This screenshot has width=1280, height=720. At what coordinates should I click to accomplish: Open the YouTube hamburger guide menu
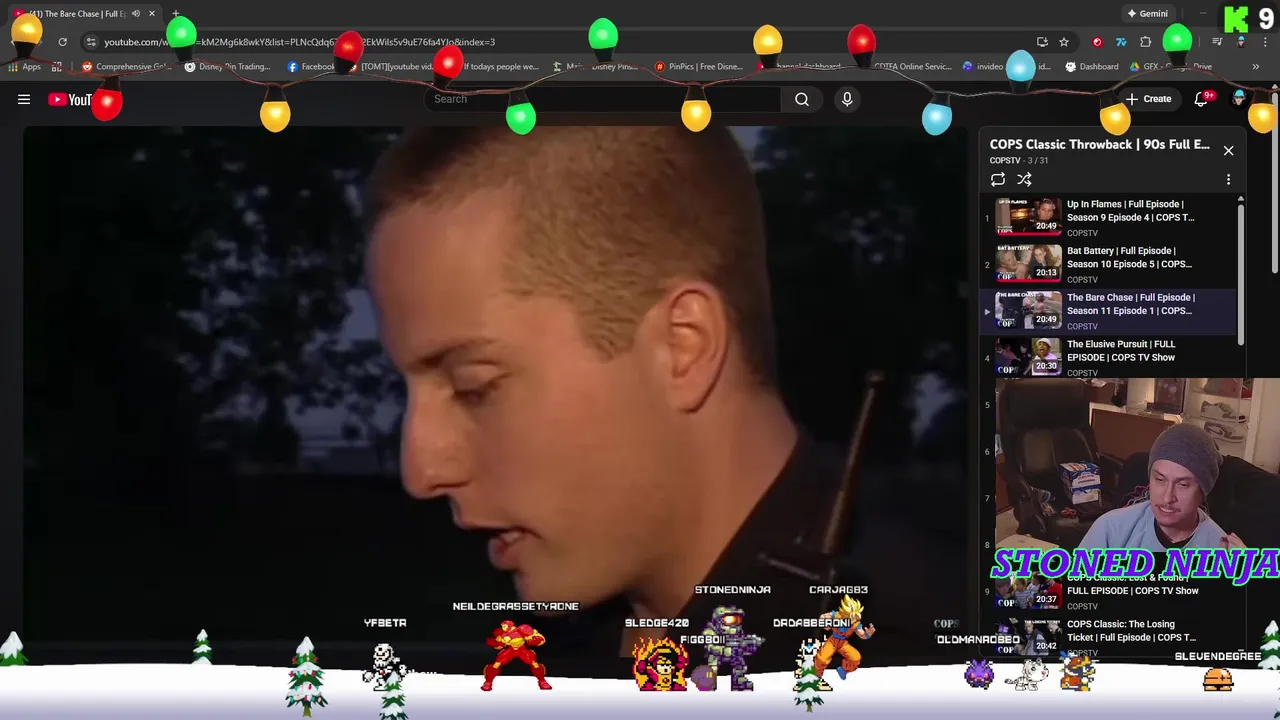24,99
